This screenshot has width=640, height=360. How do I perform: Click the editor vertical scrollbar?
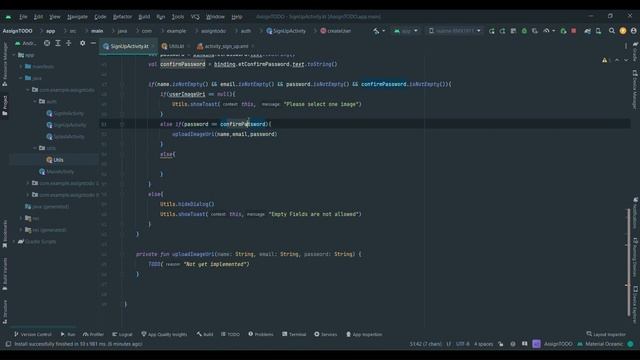628,262
